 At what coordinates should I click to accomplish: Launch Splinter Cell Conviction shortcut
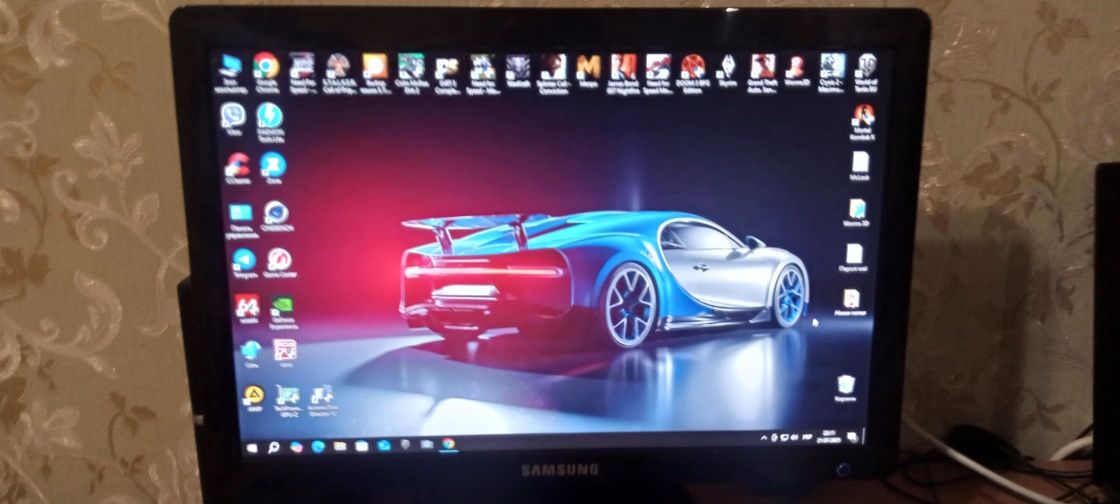pyautogui.click(x=552, y=72)
